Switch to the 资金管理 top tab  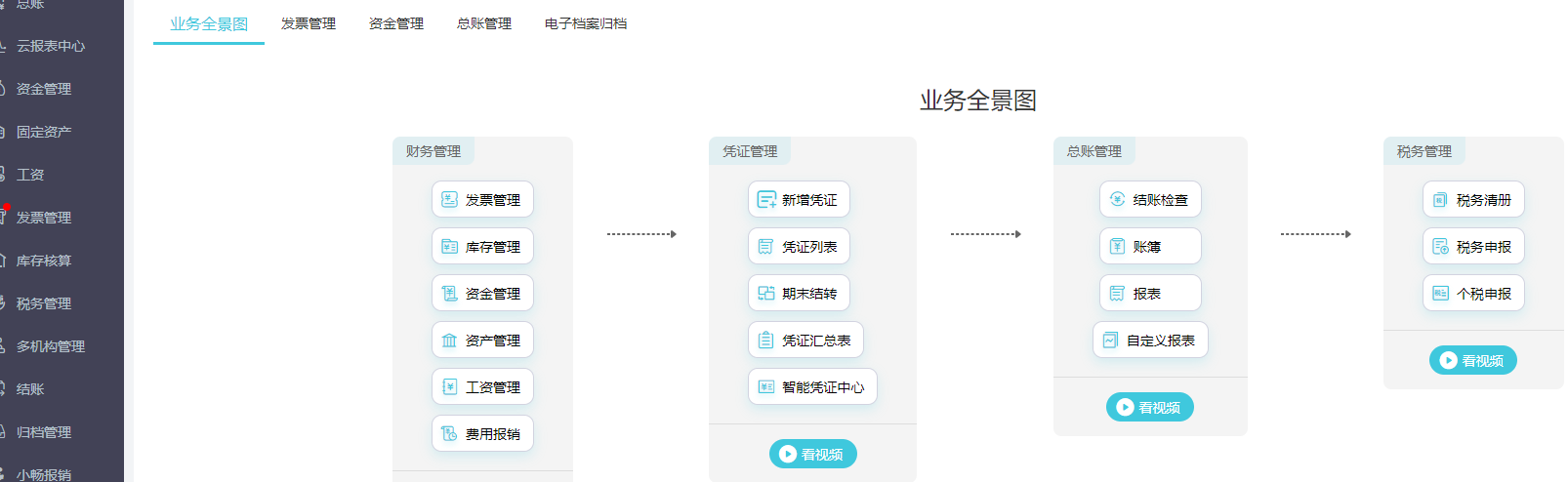396,23
